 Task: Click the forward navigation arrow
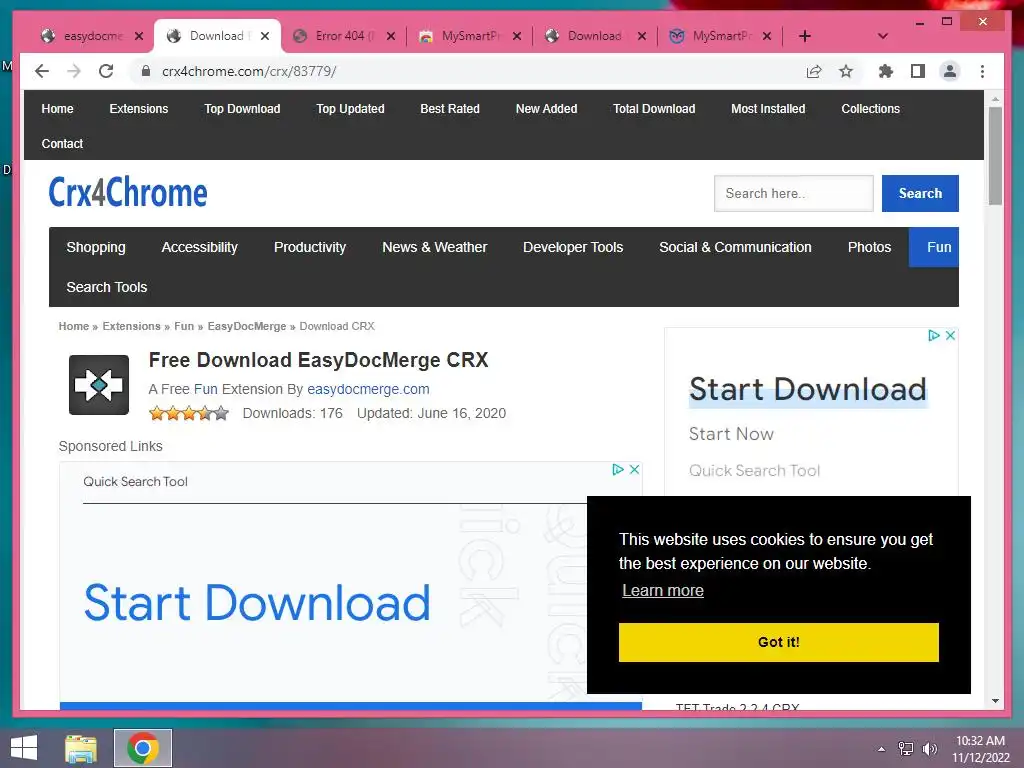[x=74, y=71]
